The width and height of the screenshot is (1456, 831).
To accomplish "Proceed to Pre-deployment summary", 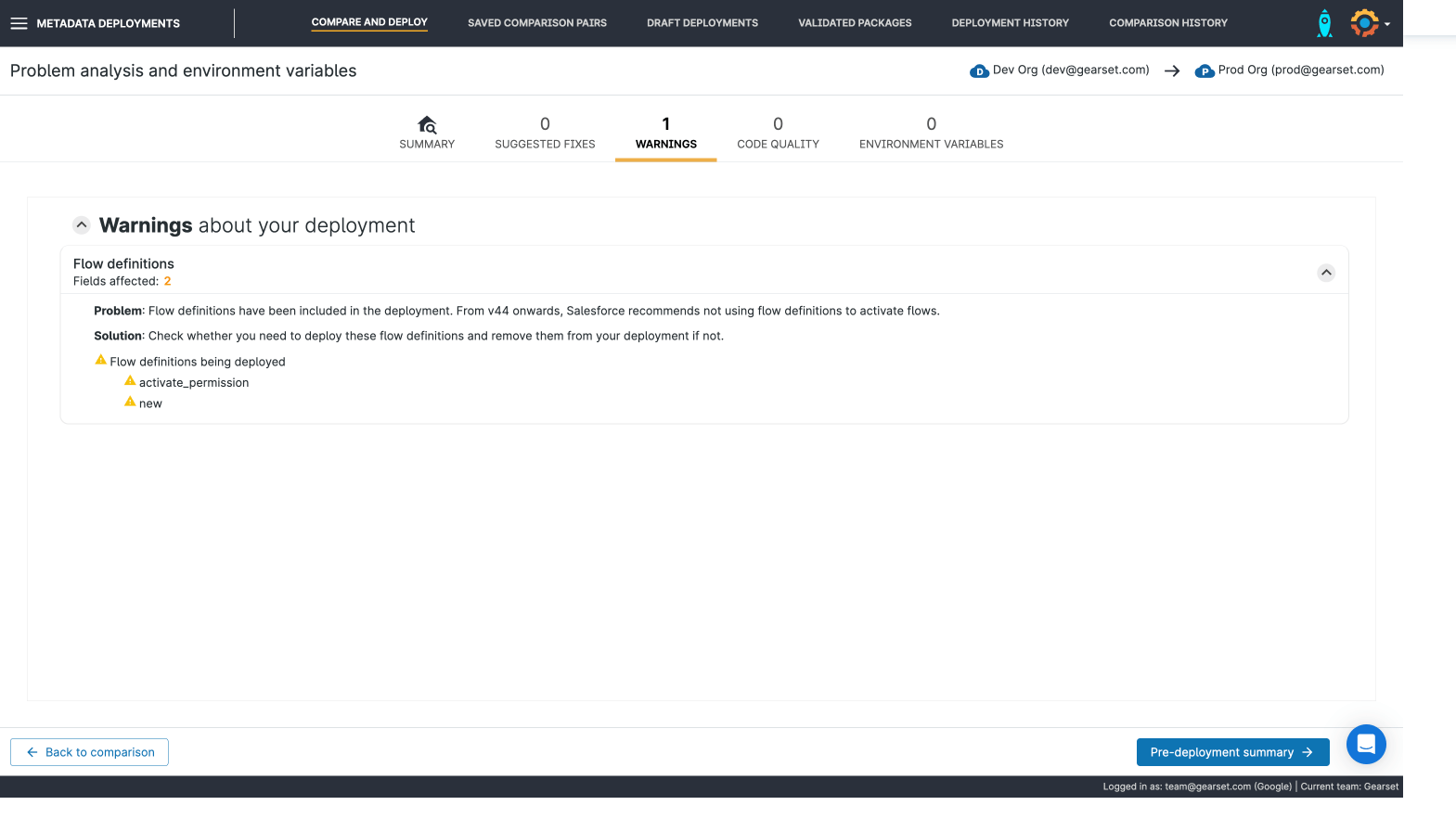I will (1231, 752).
